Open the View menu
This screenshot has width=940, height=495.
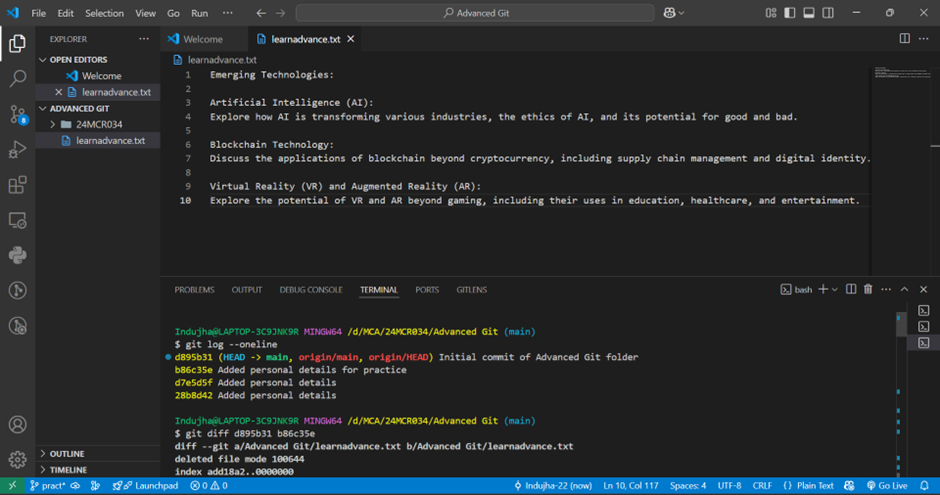click(x=145, y=13)
